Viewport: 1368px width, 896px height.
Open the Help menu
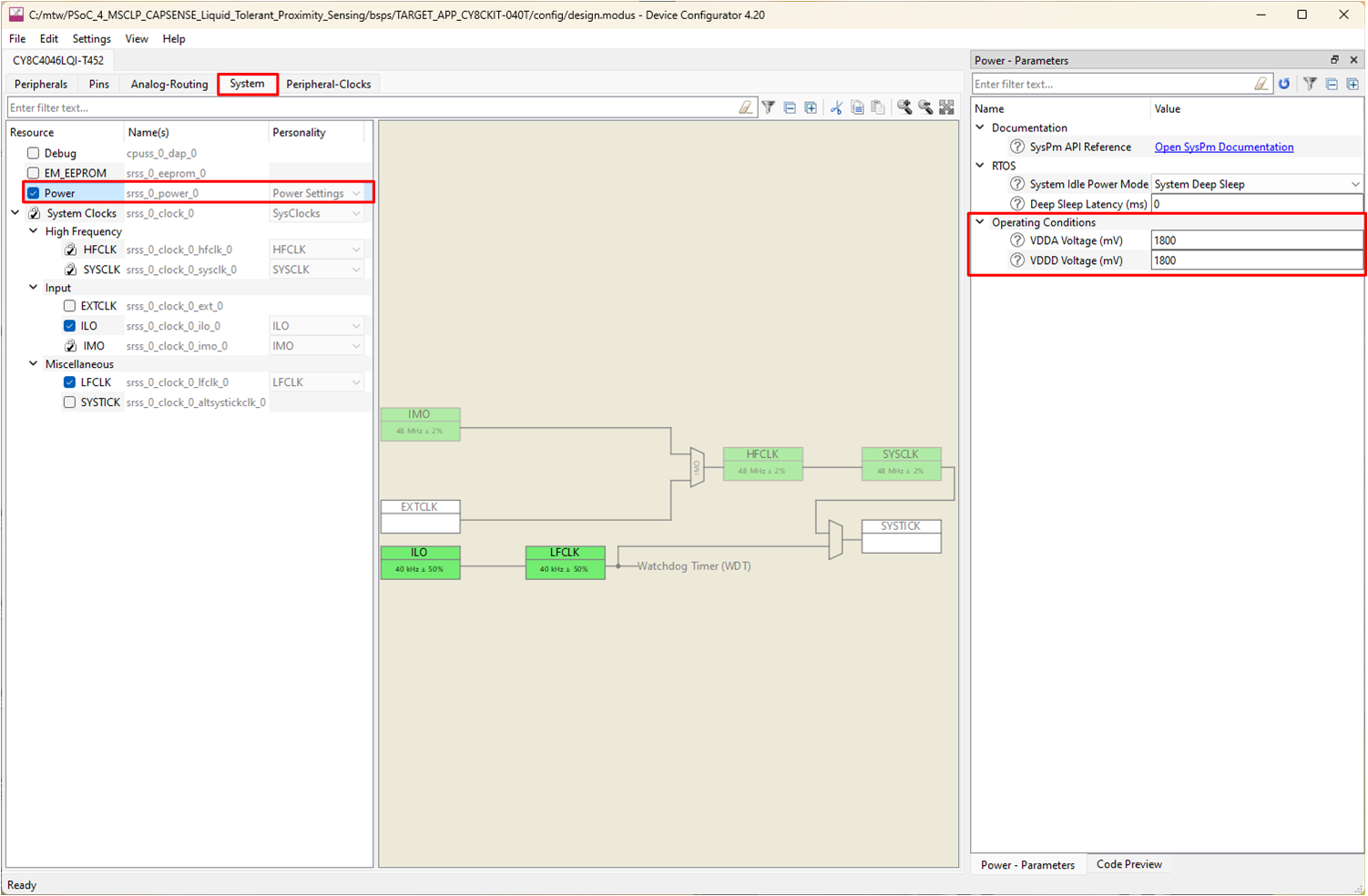click(x=174, y=39)
